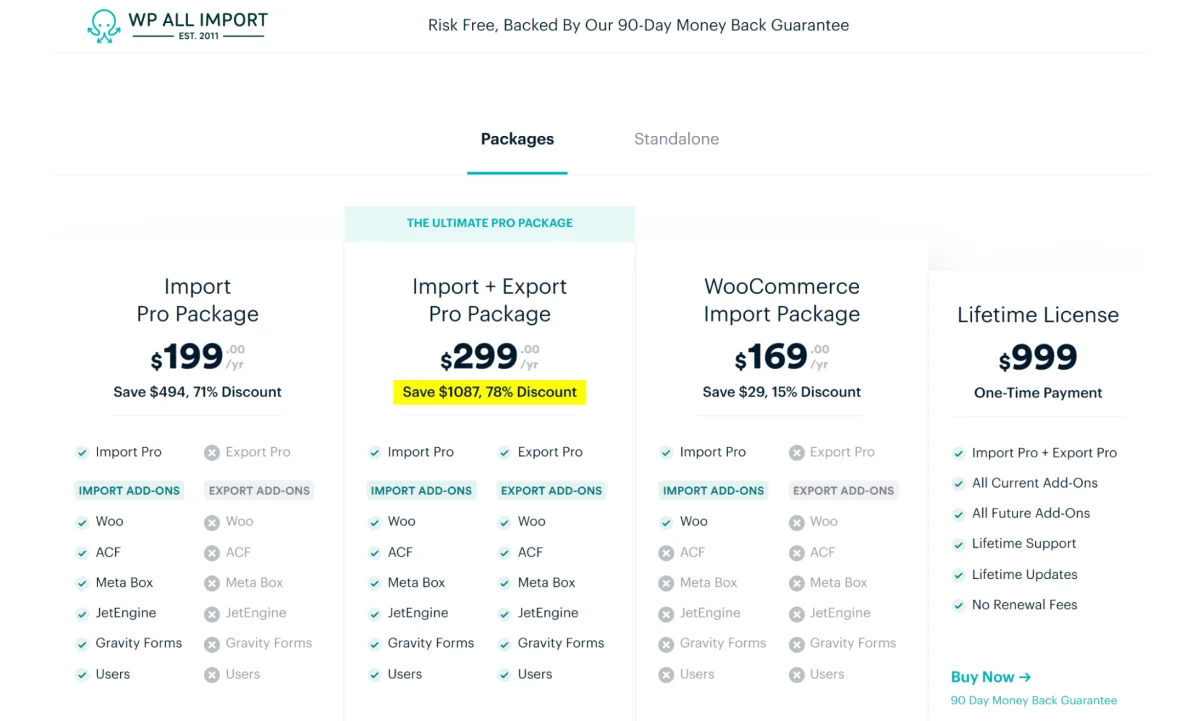
Task: Click the Buy Now link under Lifetime License
Action: [x=991, y=677]
